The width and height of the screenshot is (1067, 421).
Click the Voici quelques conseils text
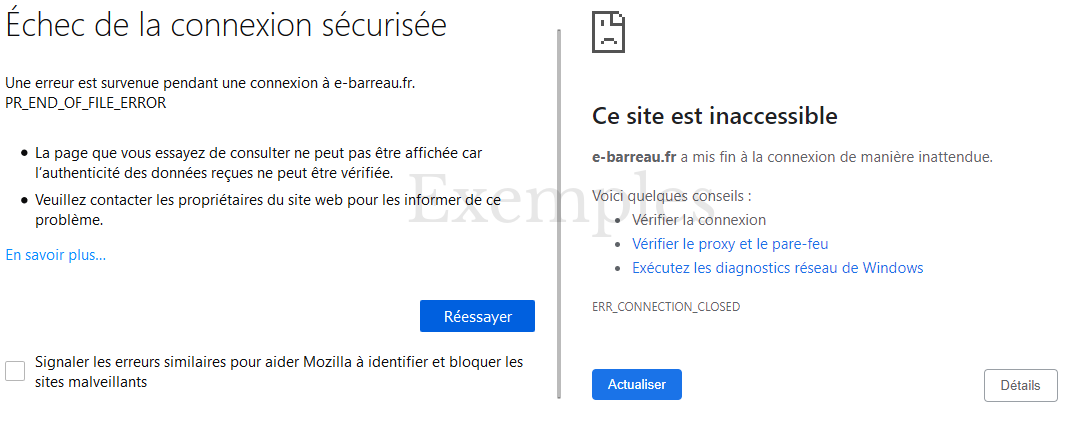coord(672,196)
